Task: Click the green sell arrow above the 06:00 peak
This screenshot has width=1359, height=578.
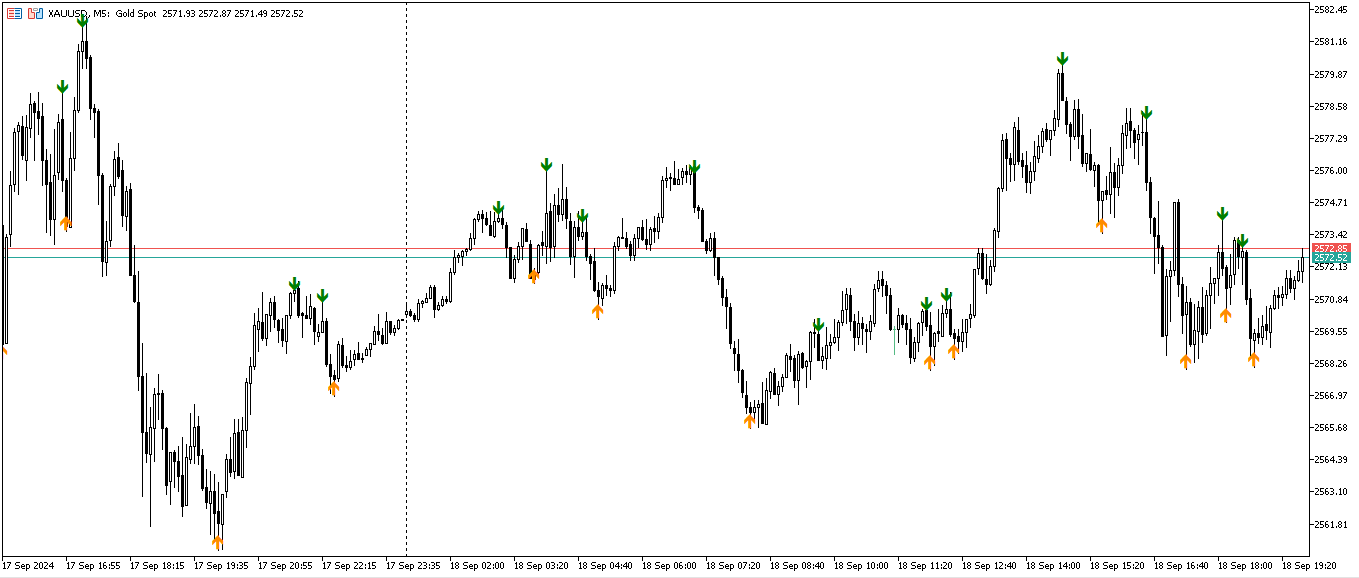Action: point(695,167)
